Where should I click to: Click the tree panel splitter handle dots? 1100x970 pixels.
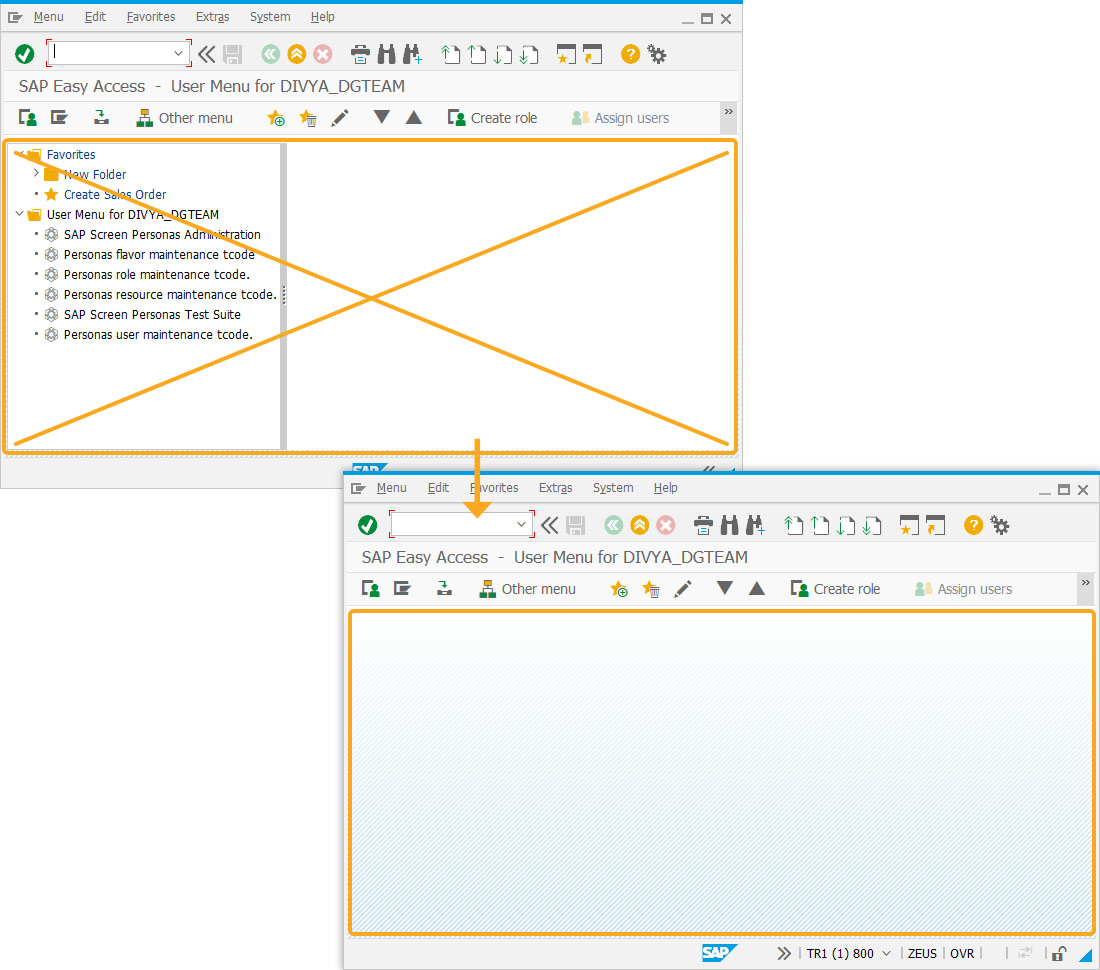pyautogui.click(x=283, y=295)
